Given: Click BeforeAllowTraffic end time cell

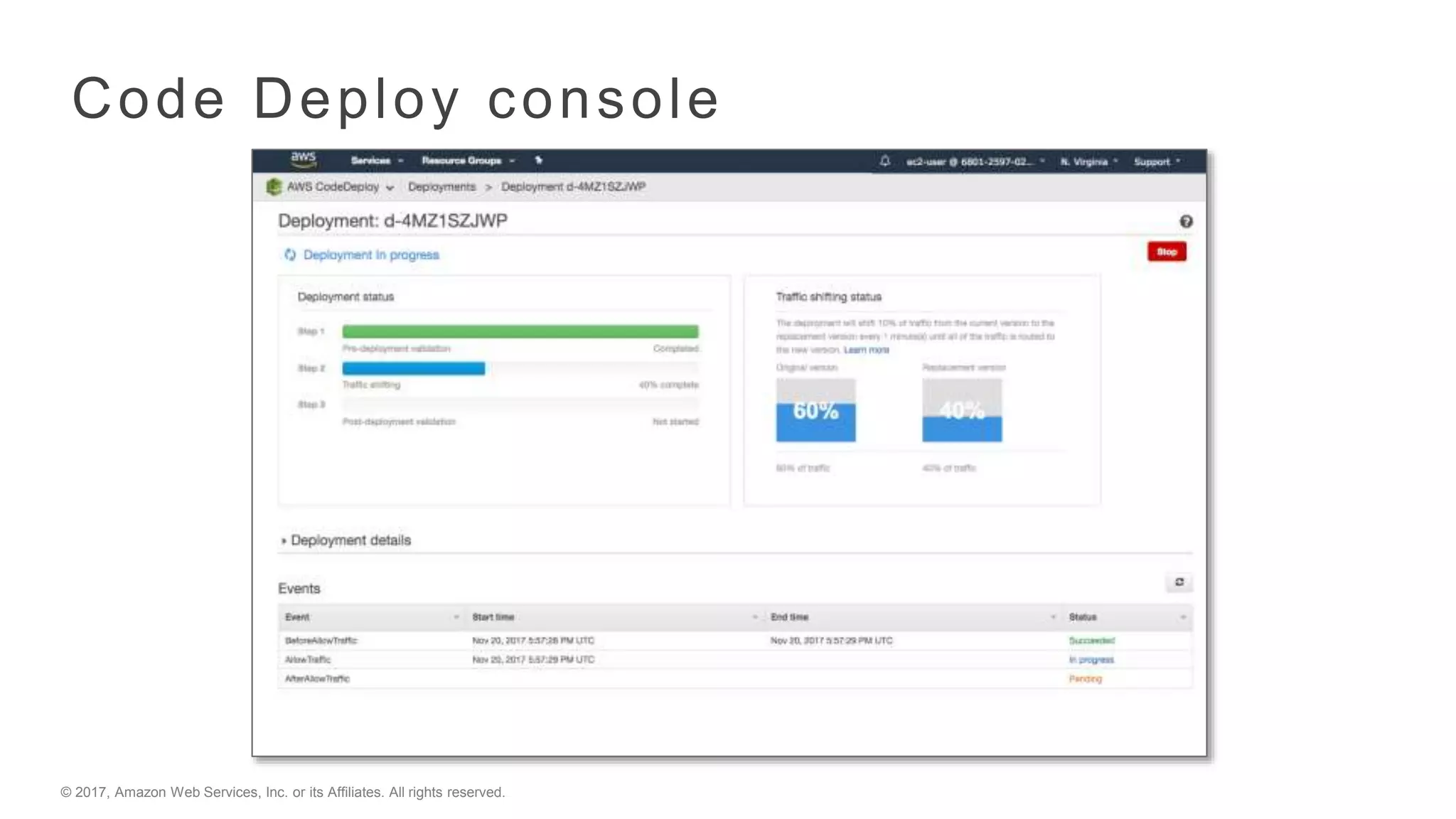Looking at the screenshot, I should coord(831,641).
